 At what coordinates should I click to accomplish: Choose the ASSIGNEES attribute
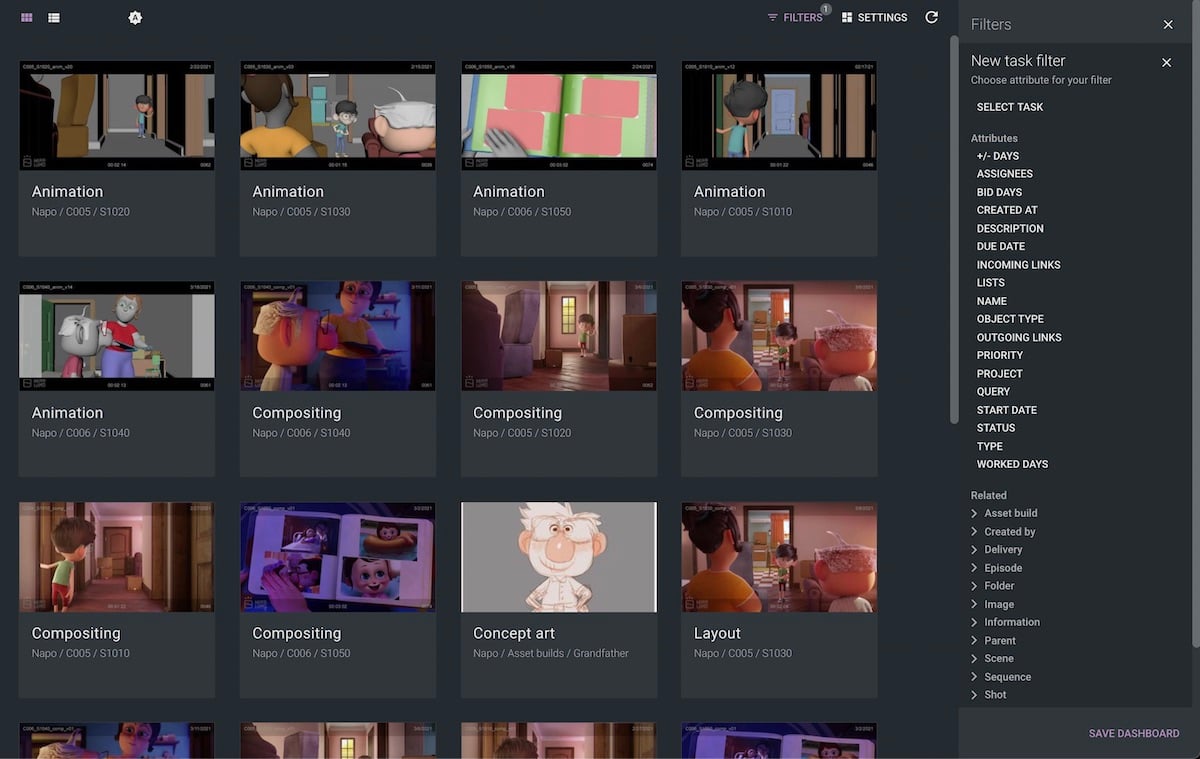pos(1005,174)
